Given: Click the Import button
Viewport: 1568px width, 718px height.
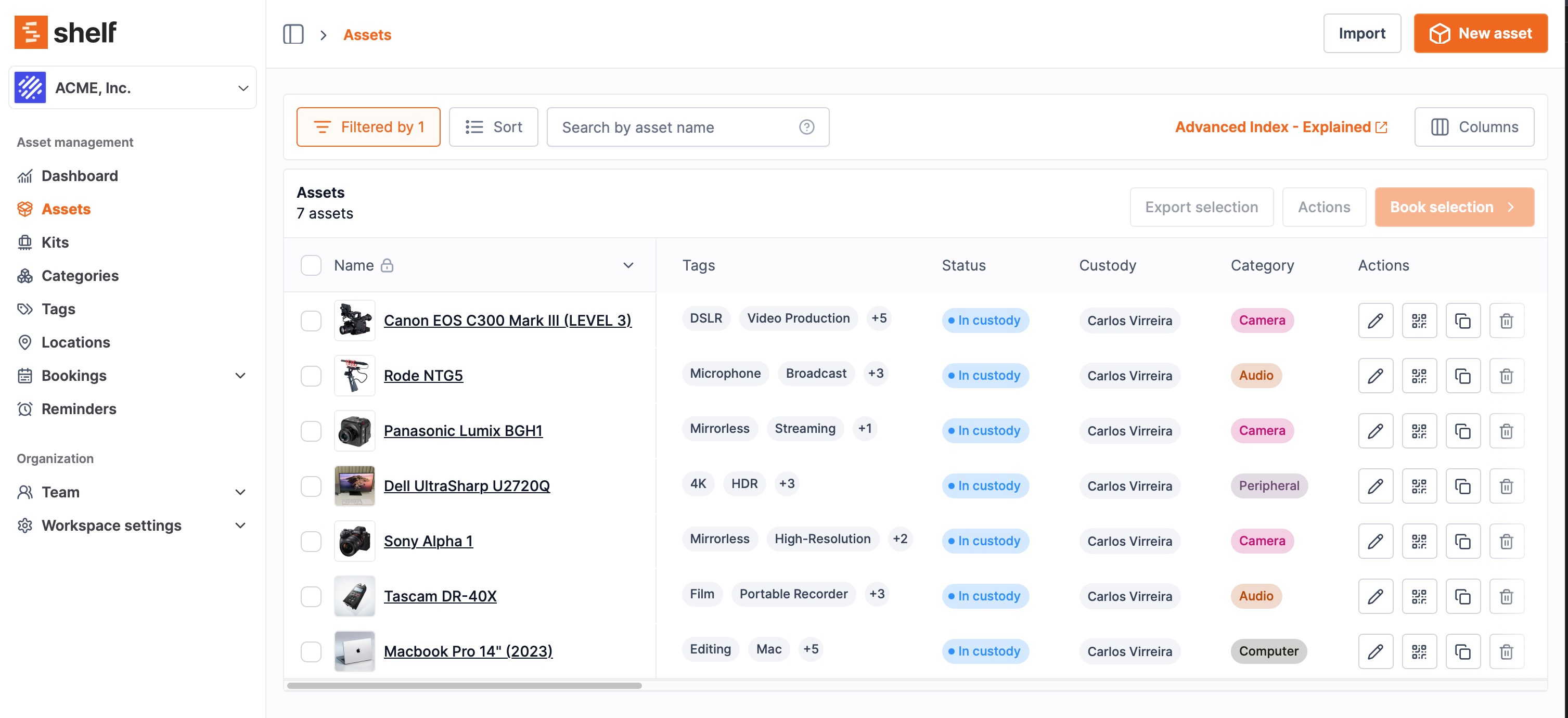Looking at the screenshot, I should pyautogui.click(x=1361, y=33).
